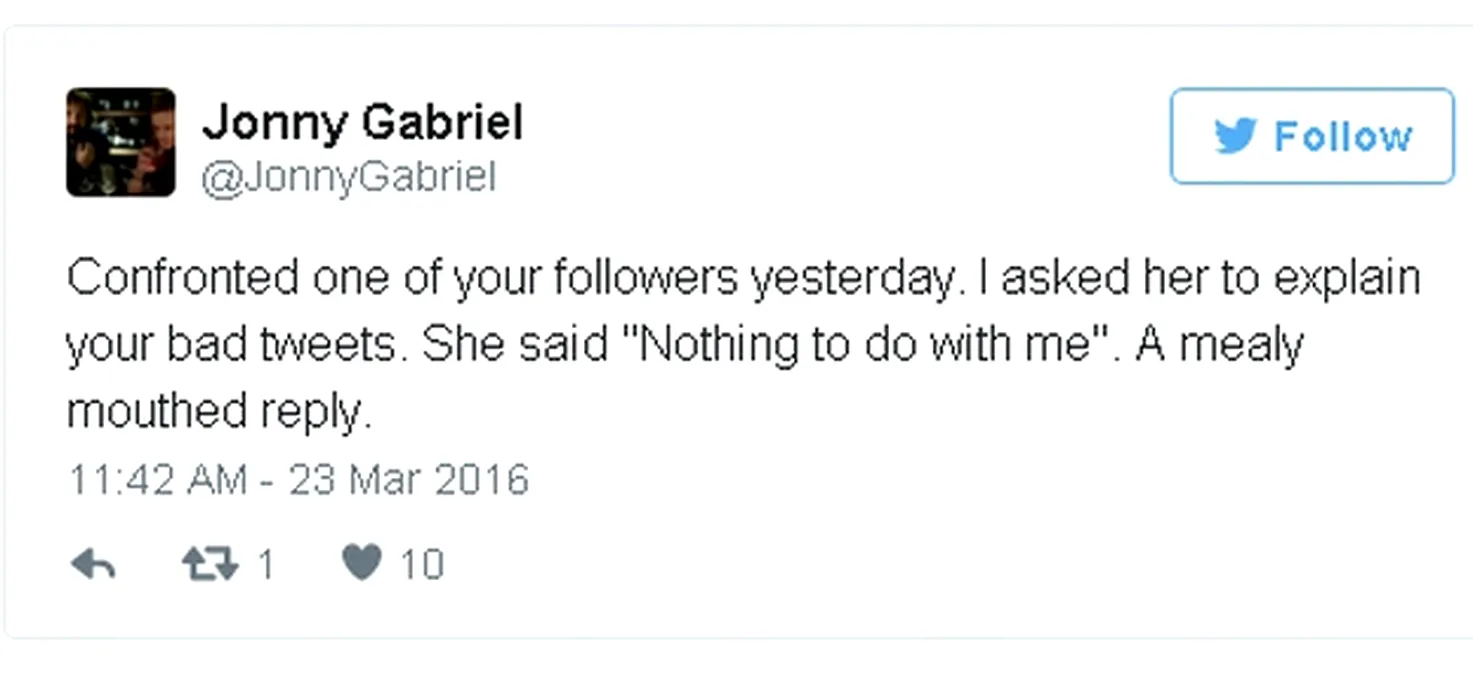
Task: Click the words mouthed reply on last line
Action: tap(218, 411)
